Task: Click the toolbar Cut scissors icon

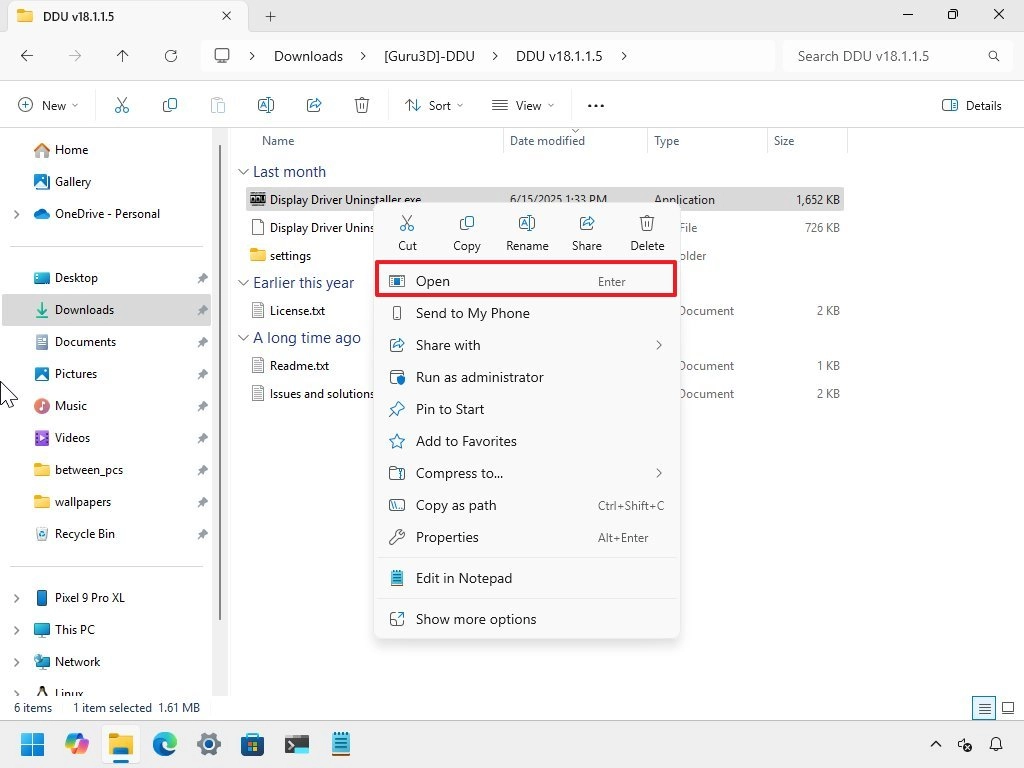Action: pos(121,105)
